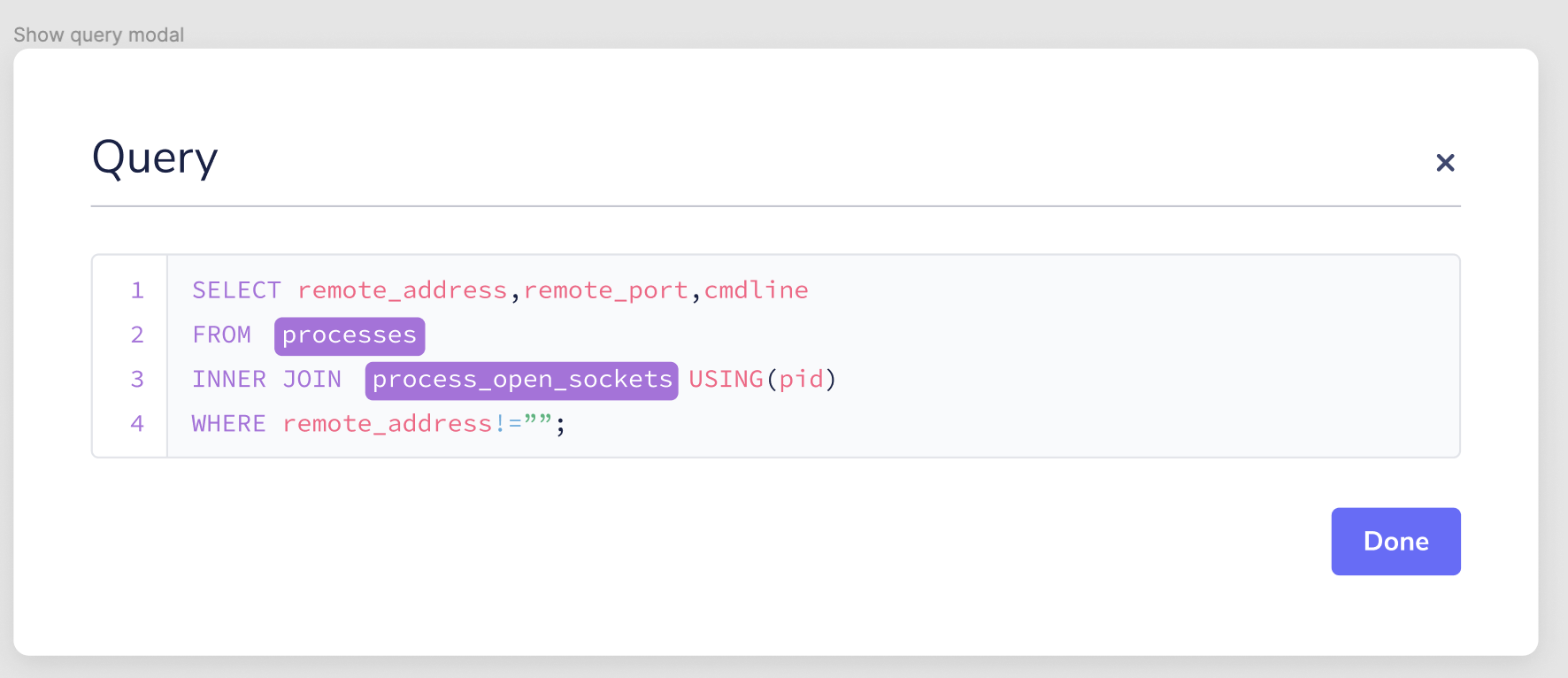Viewport: 1568px width, 678px height.
Task: Click remote_address in the WHERE clause
Action: (x=388, y=423)
